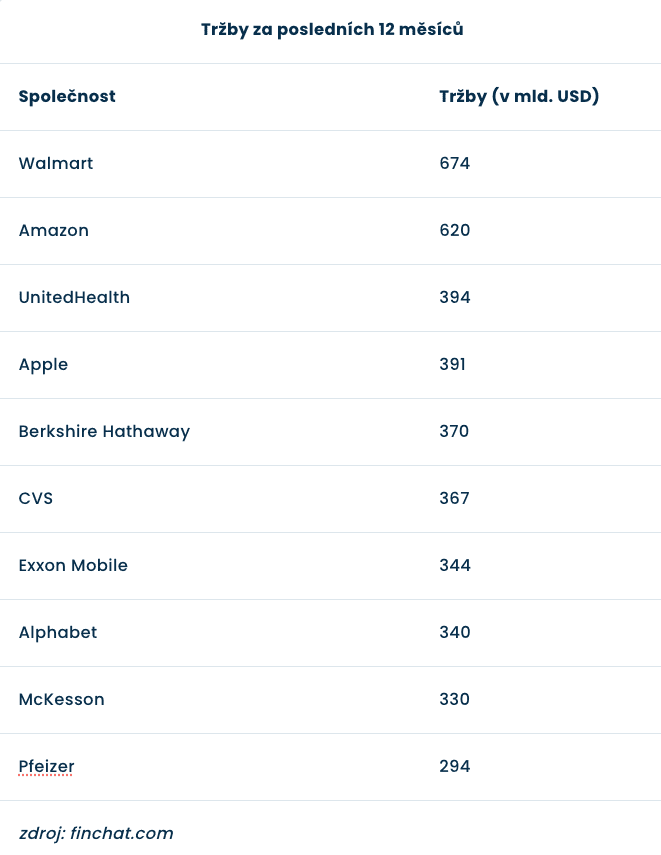Image resolution: width=661 pixels, height=855 pixels.
Task: Click the source text 'zdroj: finchat.com'
Action: click(96, 834)
